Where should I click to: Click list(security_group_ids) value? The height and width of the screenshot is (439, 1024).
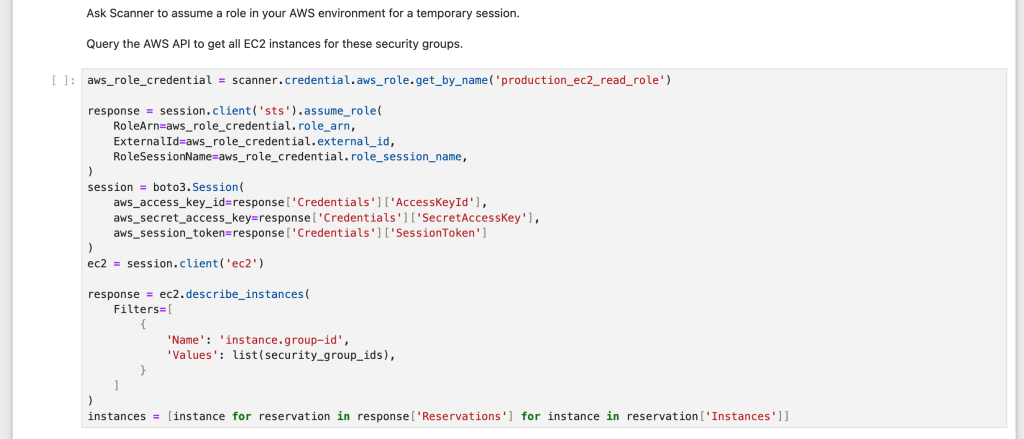(x=312, y=355)
